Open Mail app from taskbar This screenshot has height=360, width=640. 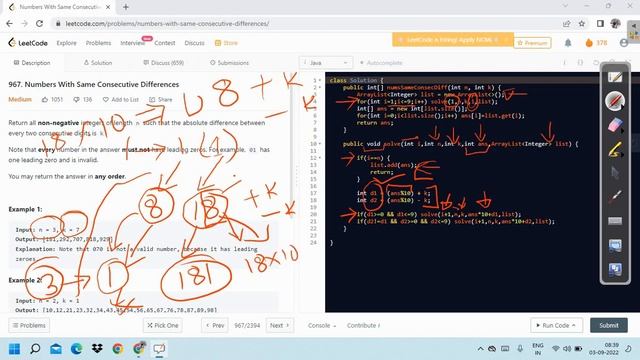(x=56, y=349)
